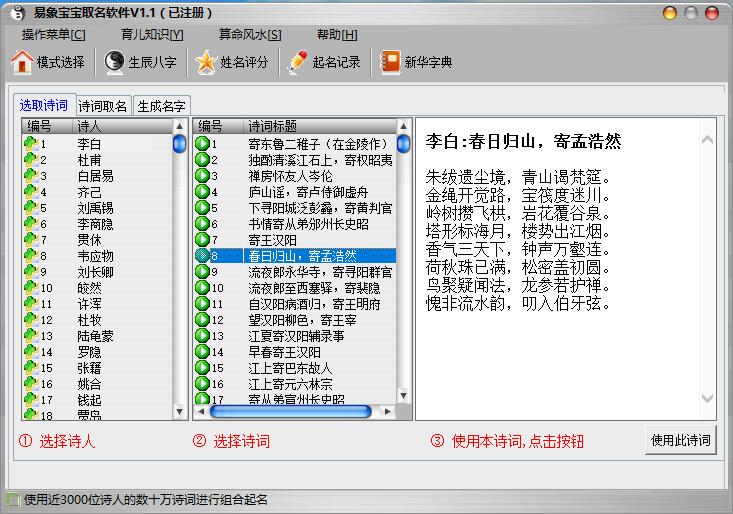Screen dimensions: 733x514
Task: Click the icon beside poet 杜甫
Action: 31,159
